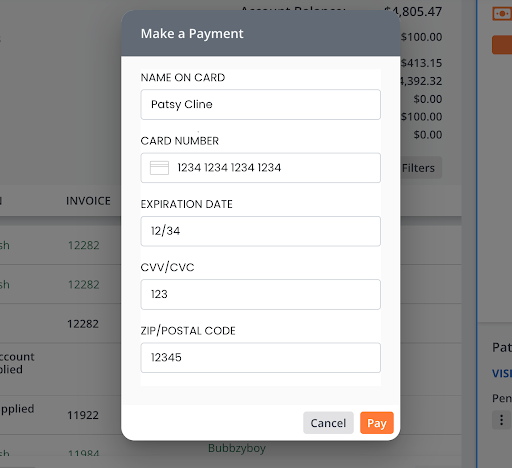
Task: Open the Bubbzyboy link
Action: pyautogui.click(x=237, y=448)
